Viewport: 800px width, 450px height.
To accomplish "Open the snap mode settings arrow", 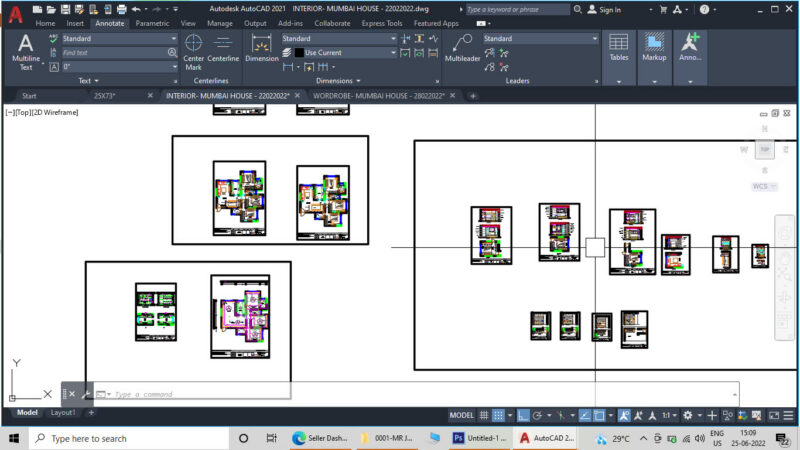I will click(x=510, y=415).
